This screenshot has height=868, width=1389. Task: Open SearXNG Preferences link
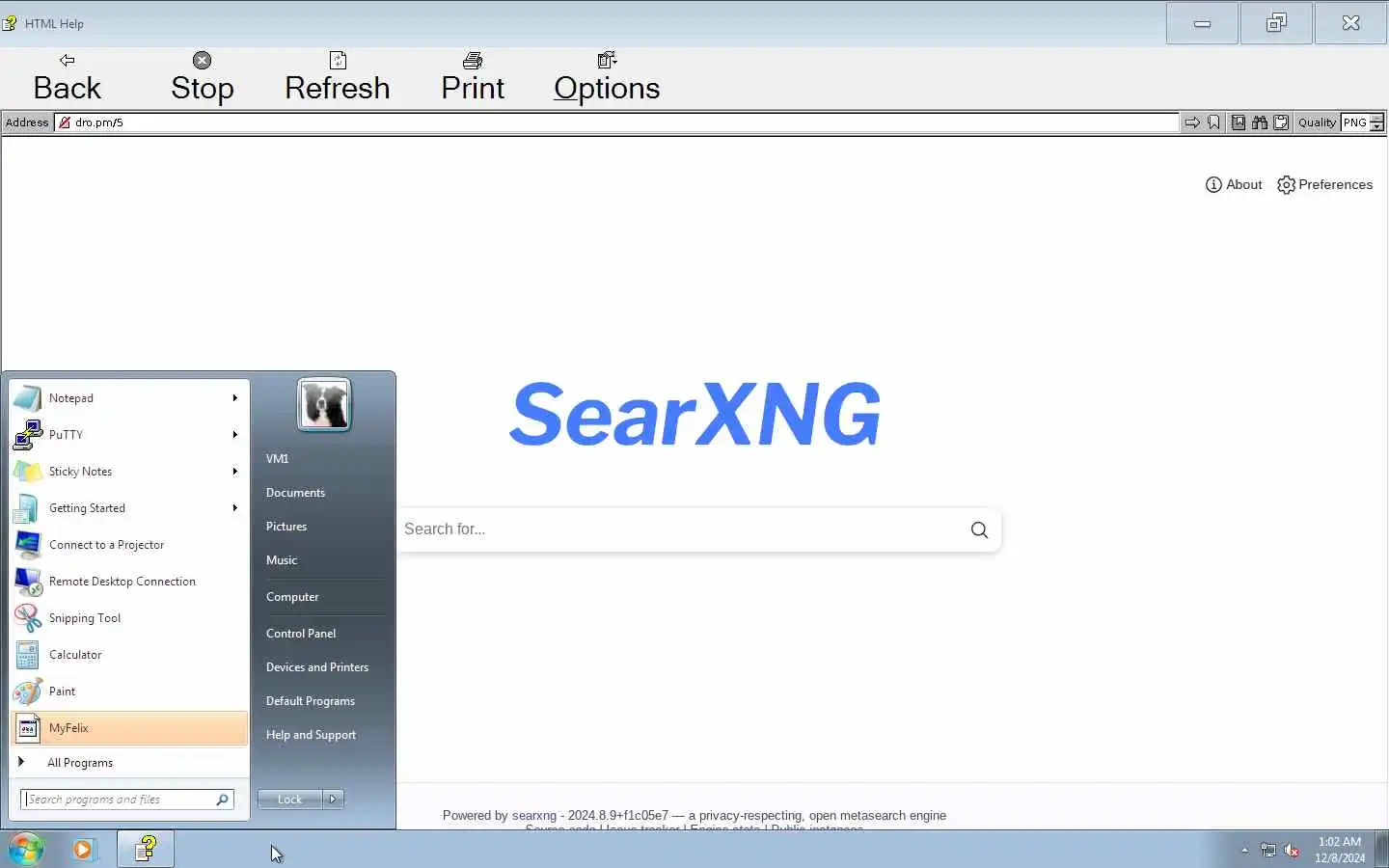click(x=1324, y=184)
